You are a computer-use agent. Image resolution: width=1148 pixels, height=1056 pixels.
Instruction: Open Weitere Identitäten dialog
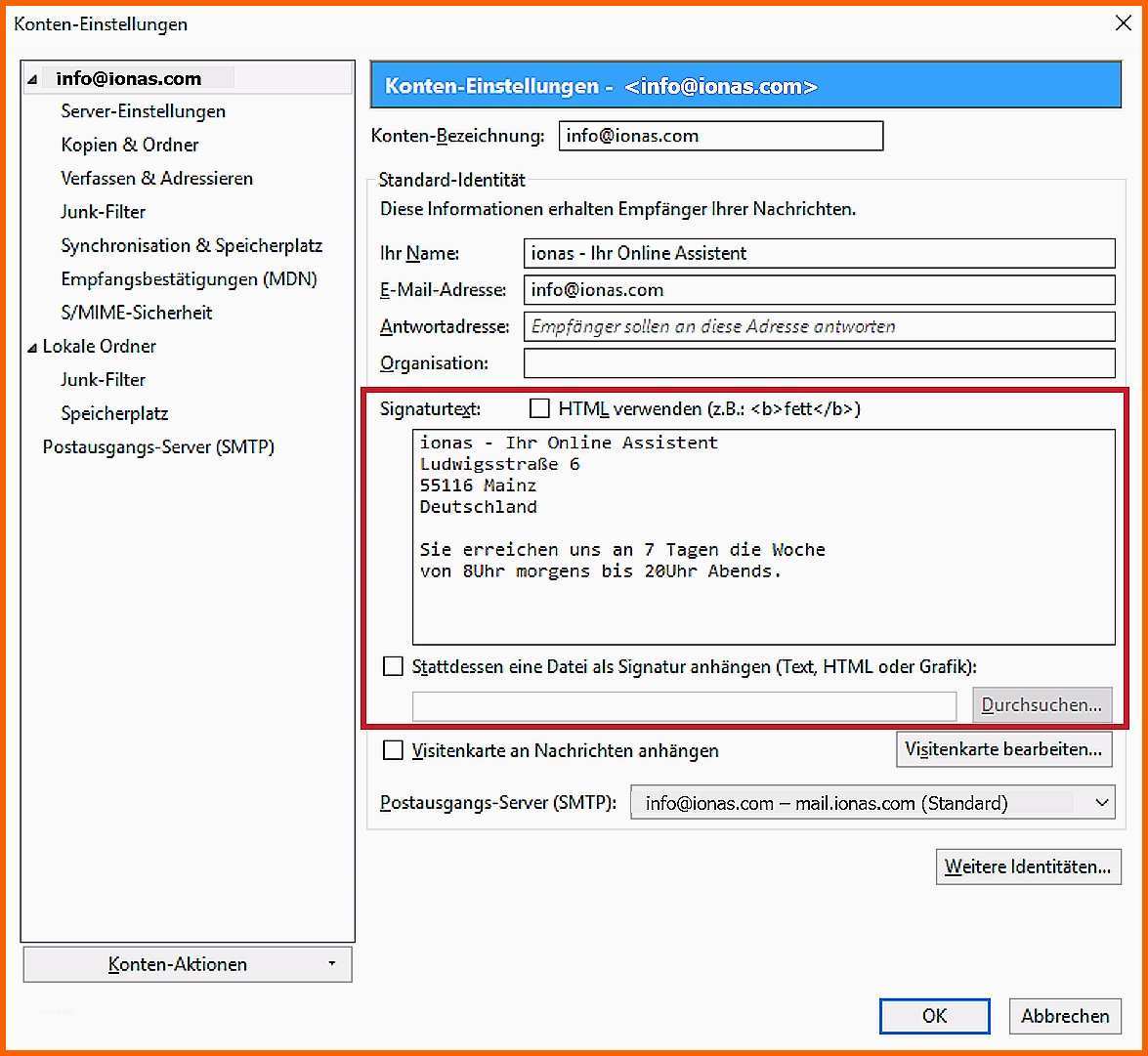[x=1027, y=866]
